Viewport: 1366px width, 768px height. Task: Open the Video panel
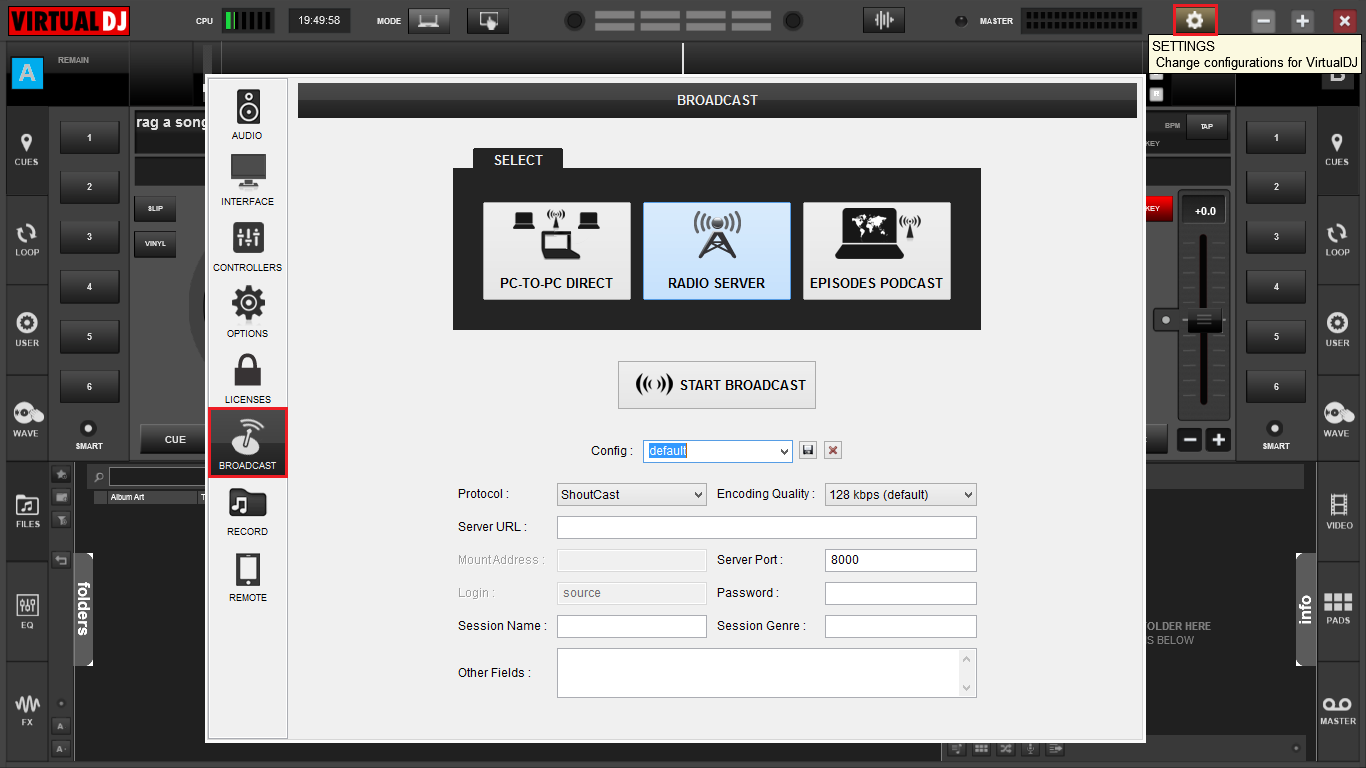click(1338, 511)
